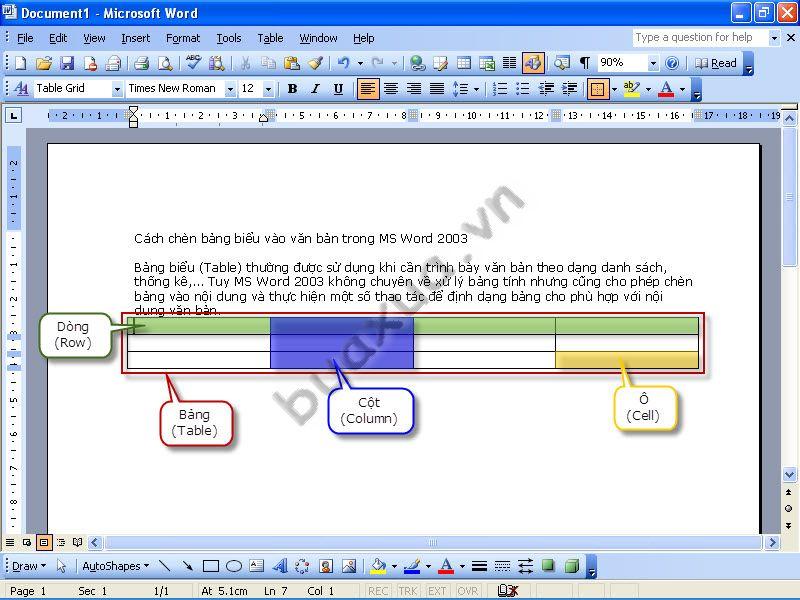Insert WordArt from Drawing toolbar

coord(280,566)
